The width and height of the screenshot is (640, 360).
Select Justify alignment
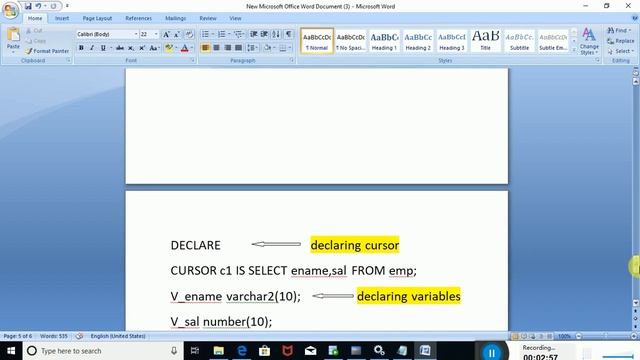(x=238, y=48)
